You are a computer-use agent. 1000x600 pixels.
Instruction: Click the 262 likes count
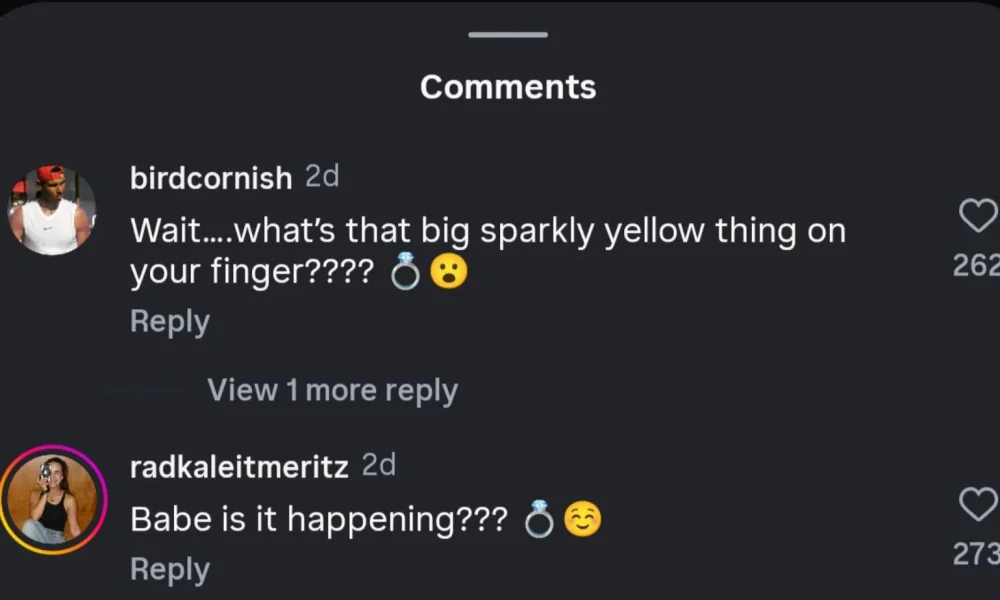(976, 265)
